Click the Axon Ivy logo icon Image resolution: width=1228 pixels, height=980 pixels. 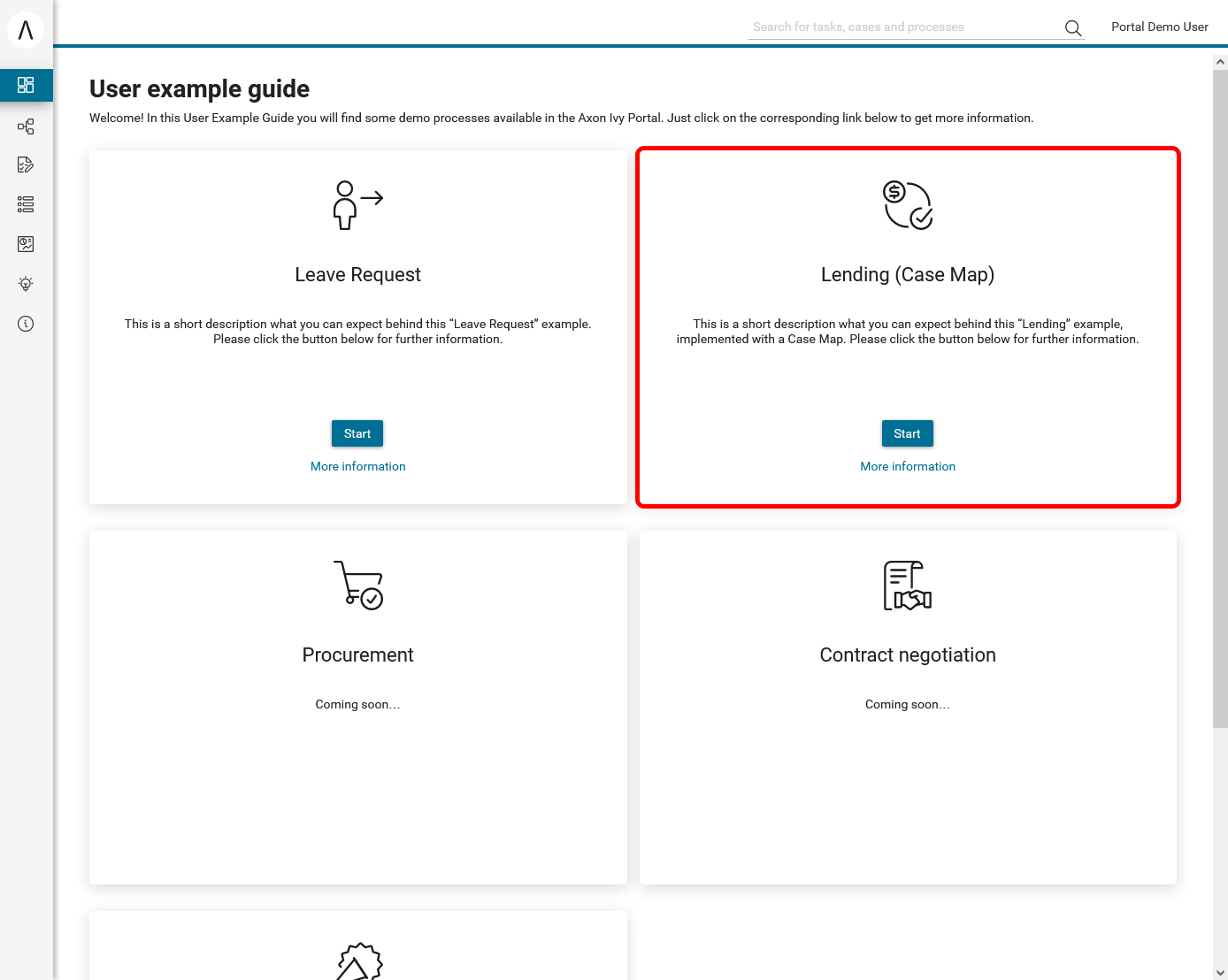26,30
